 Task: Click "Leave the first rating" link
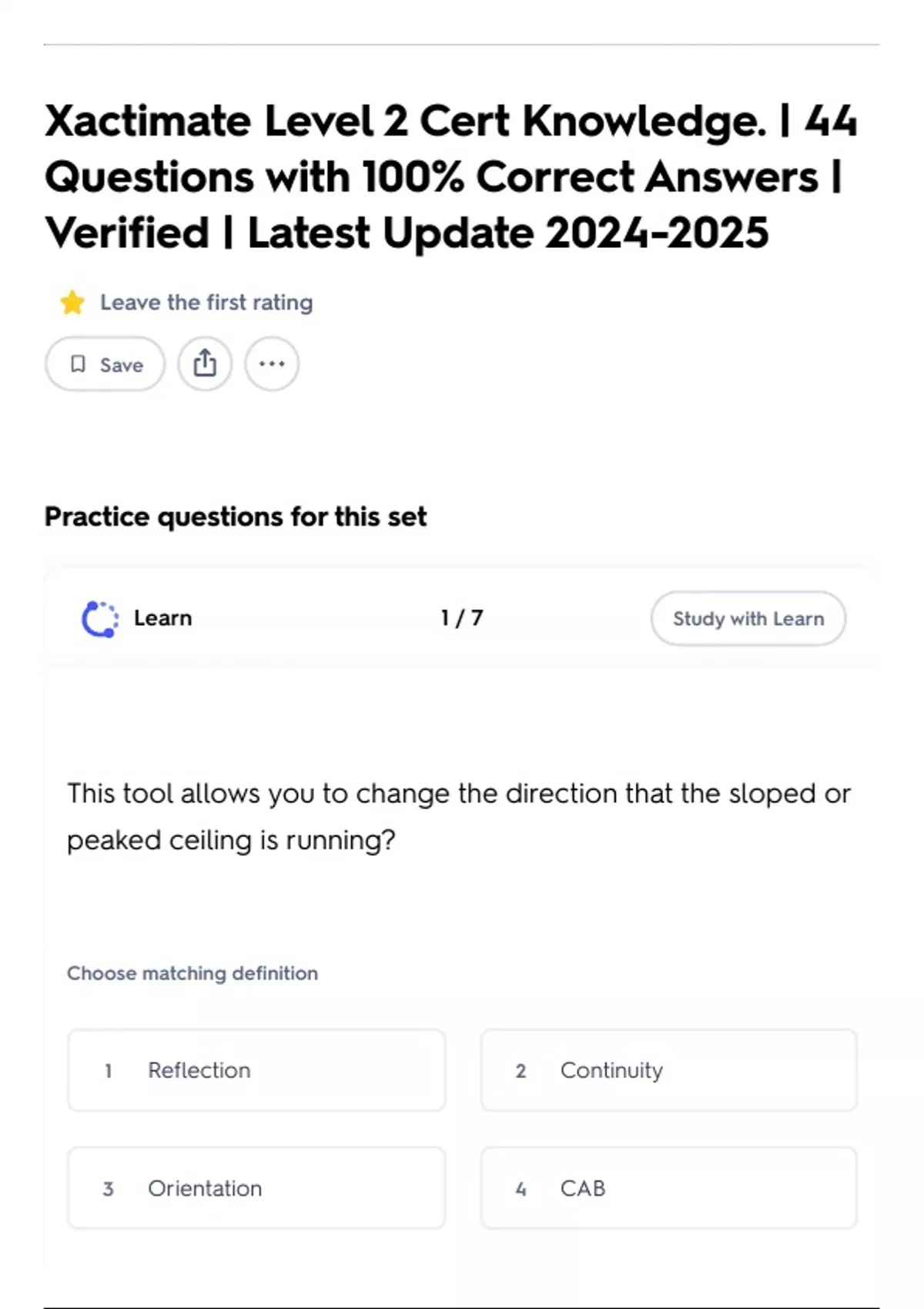(206, 303)
